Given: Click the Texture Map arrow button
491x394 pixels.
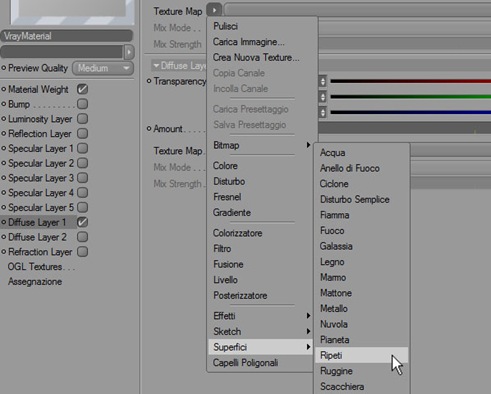Looking at the screenshot, I should (x=214, y=10).
